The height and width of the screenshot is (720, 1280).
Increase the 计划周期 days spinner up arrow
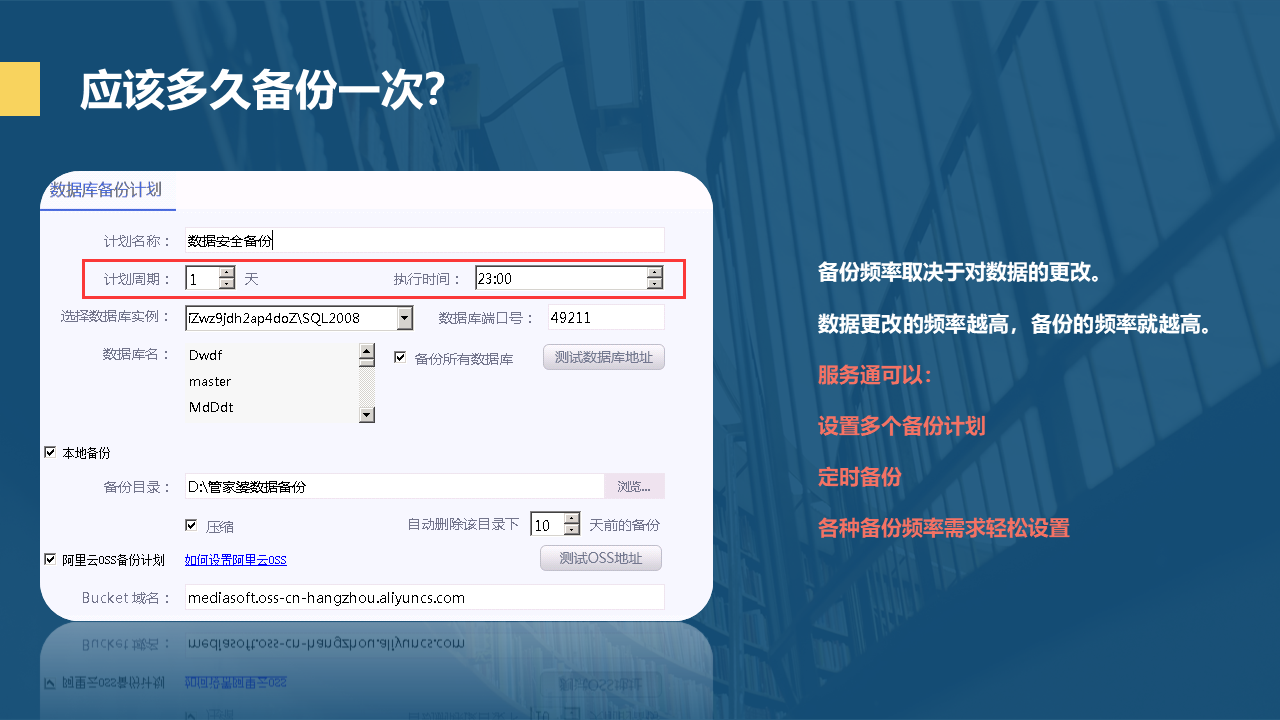coord(227,272)
